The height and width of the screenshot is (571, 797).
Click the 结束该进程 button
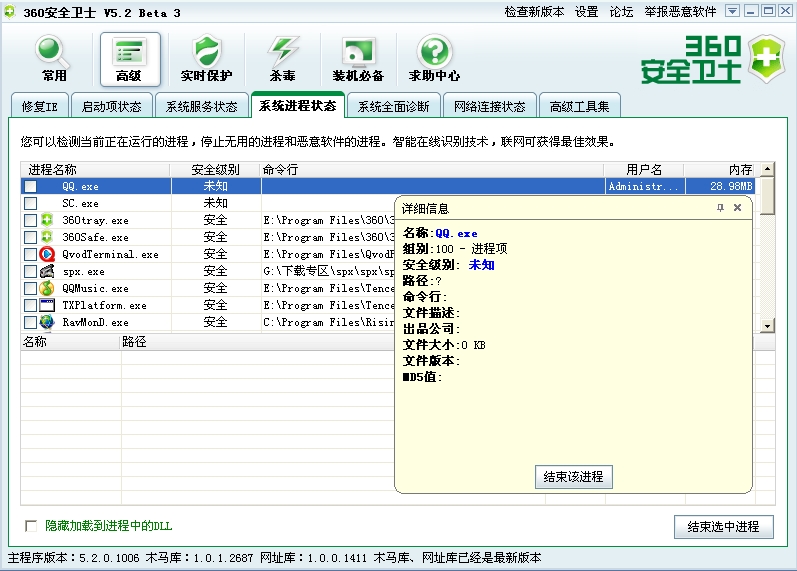[x=573, y=476]
